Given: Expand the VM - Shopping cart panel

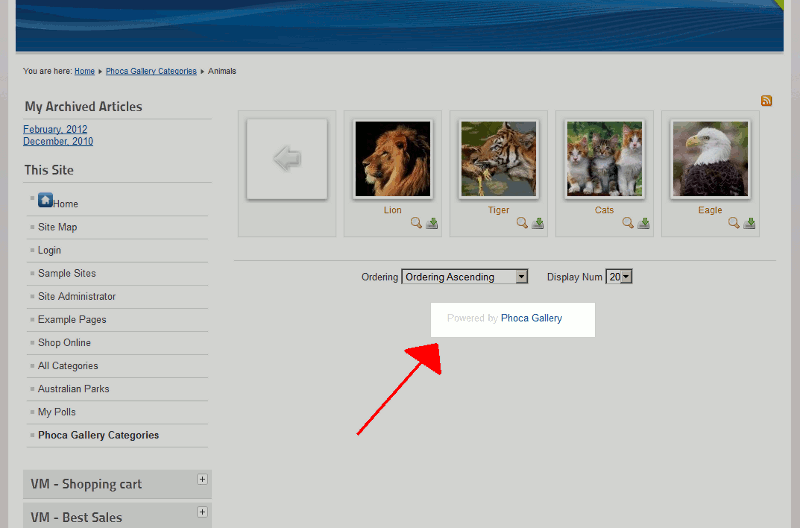Looking at the screenshot, I should 203,479.
